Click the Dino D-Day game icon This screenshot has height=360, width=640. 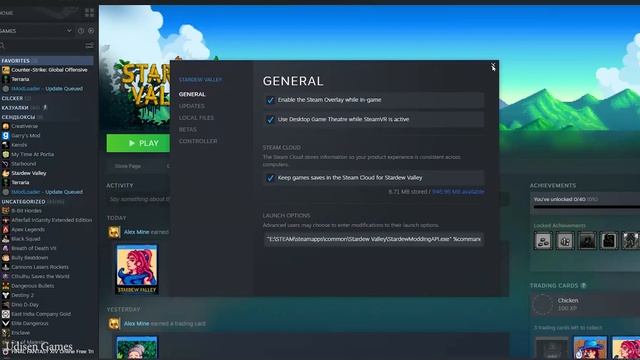tap(6, 304)
